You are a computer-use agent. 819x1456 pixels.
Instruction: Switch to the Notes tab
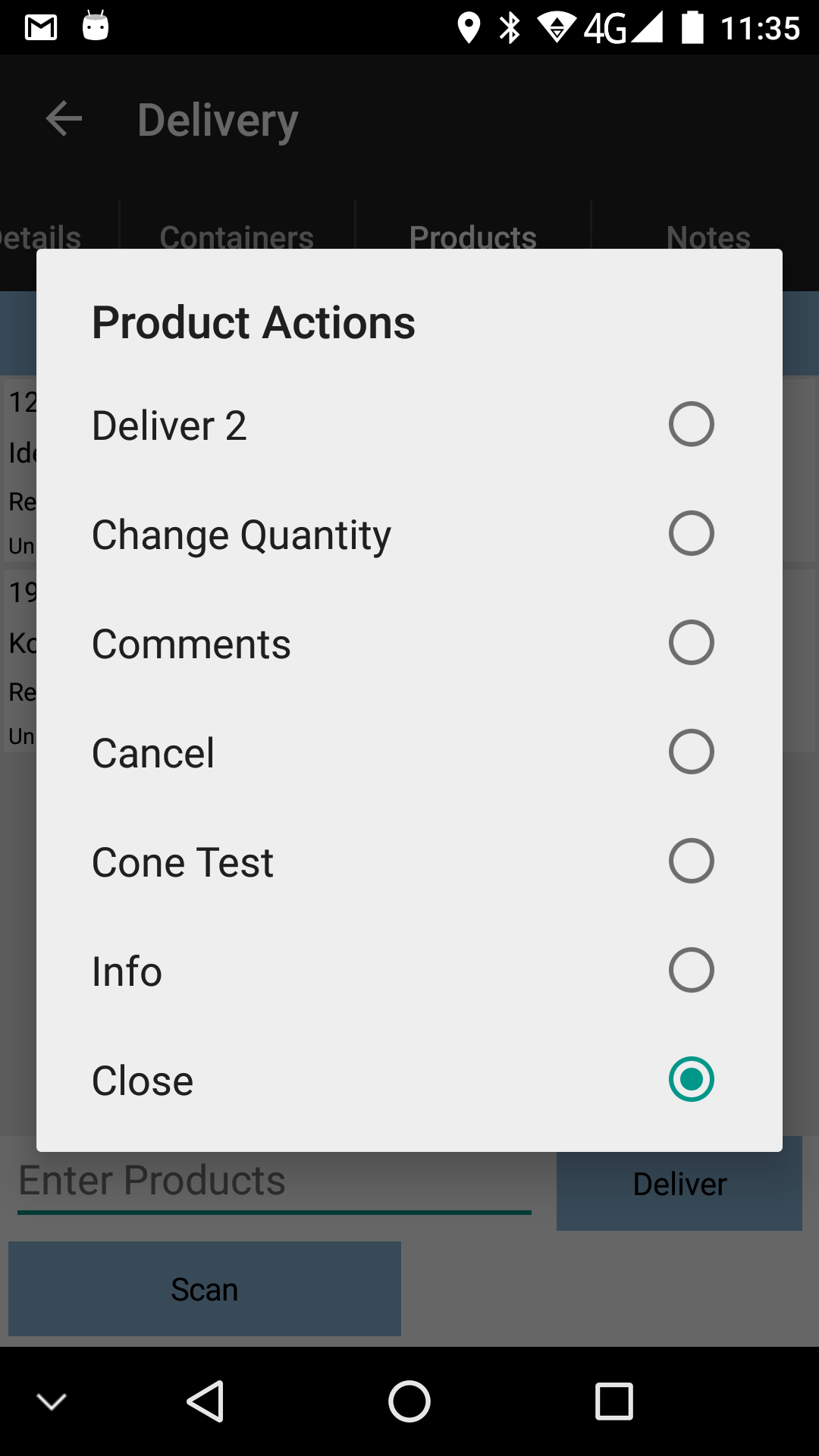point(708,237)
